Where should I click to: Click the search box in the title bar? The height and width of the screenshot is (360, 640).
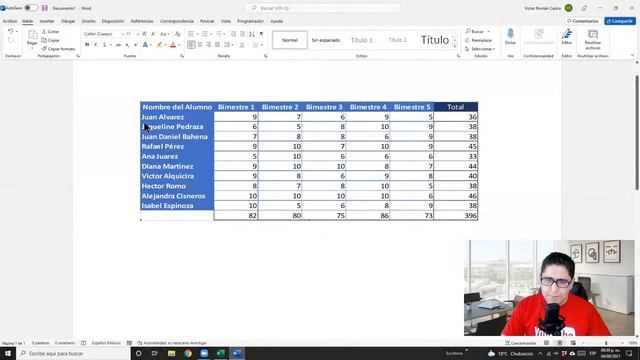[x=322, y=8]
